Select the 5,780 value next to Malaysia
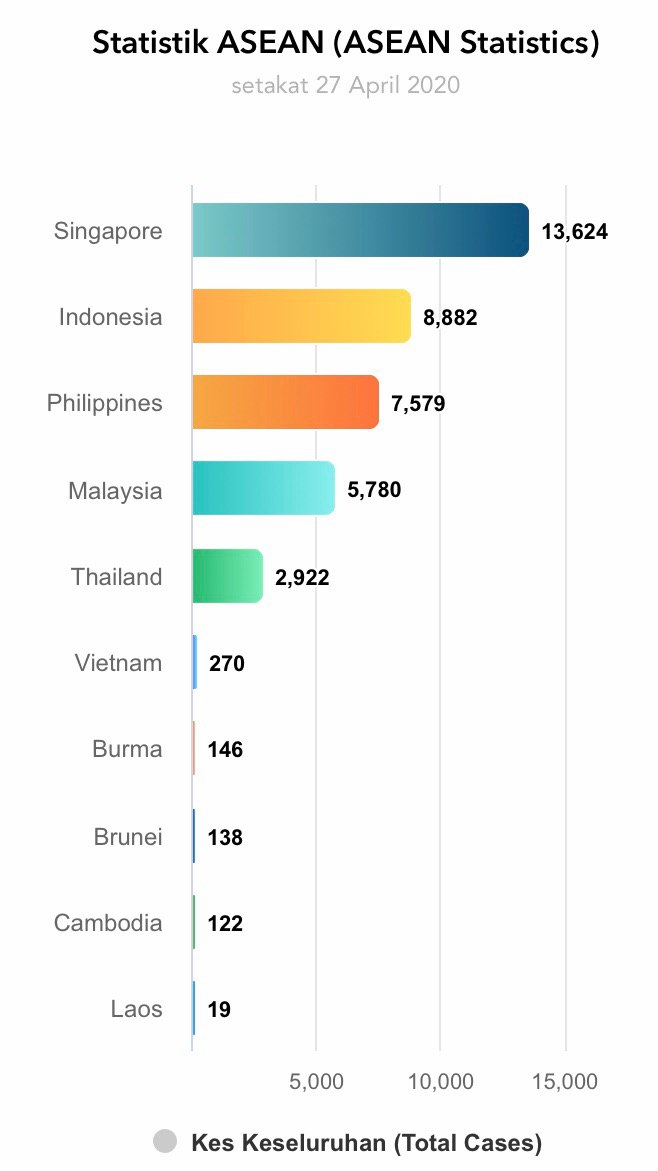 point(374,490)
